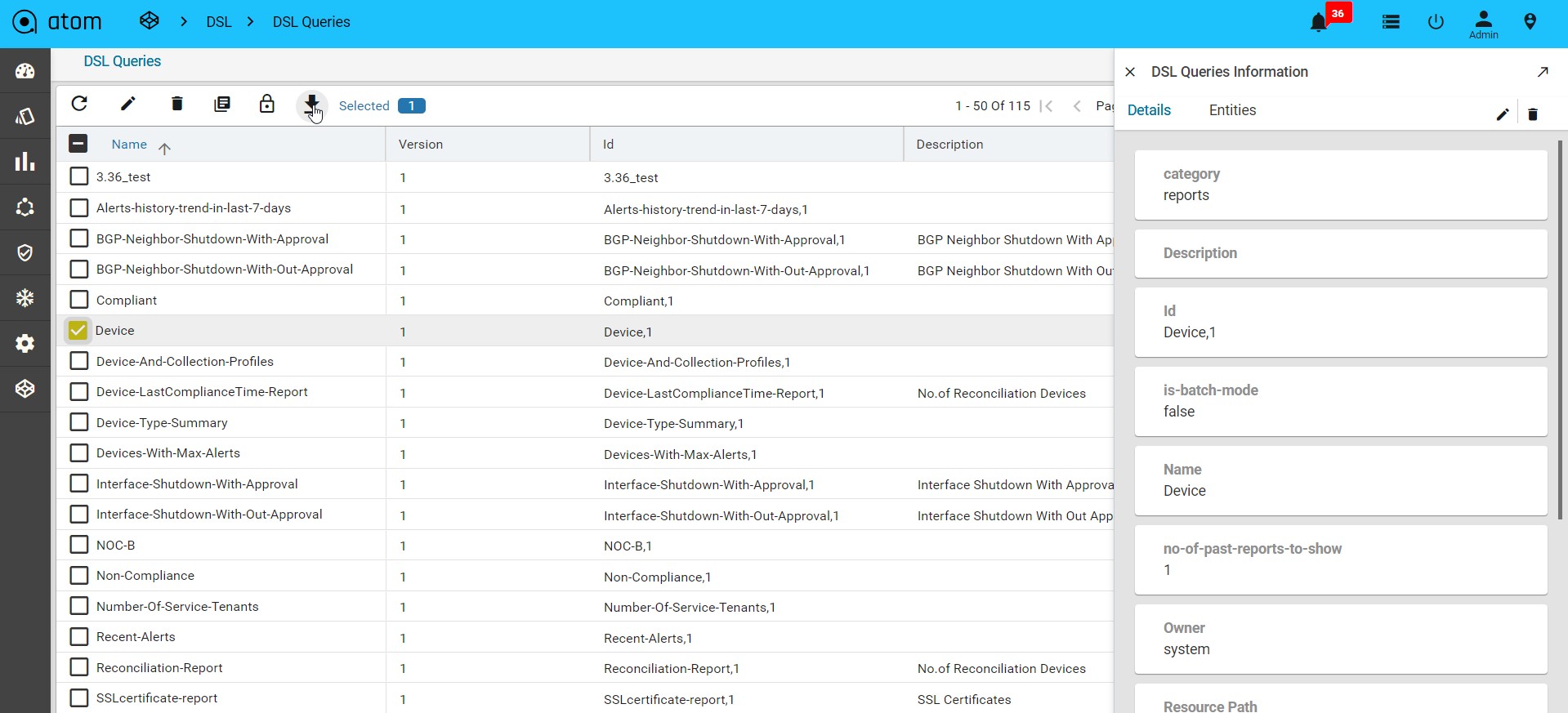This screenshot has height=713, width=1568.
Task: Click the Owner system card
Action: click(1340, 639)
